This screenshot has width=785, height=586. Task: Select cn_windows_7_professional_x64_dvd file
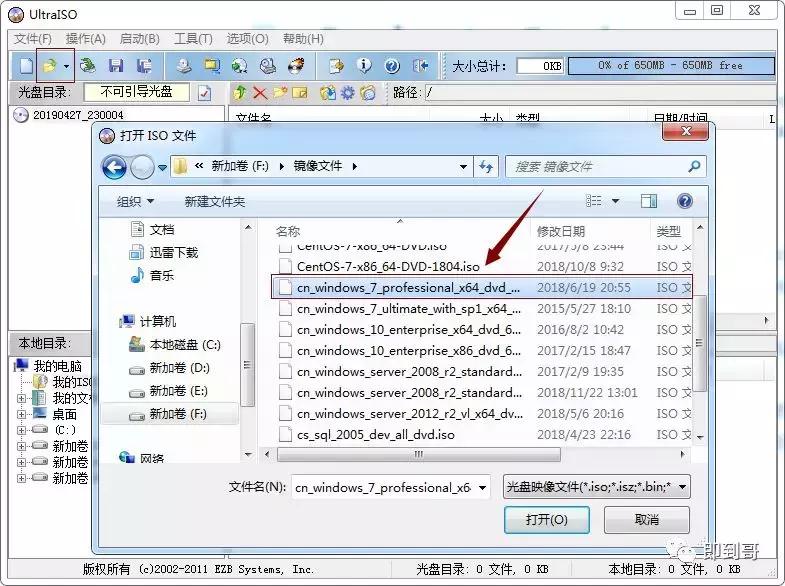(x=482, y=287)
